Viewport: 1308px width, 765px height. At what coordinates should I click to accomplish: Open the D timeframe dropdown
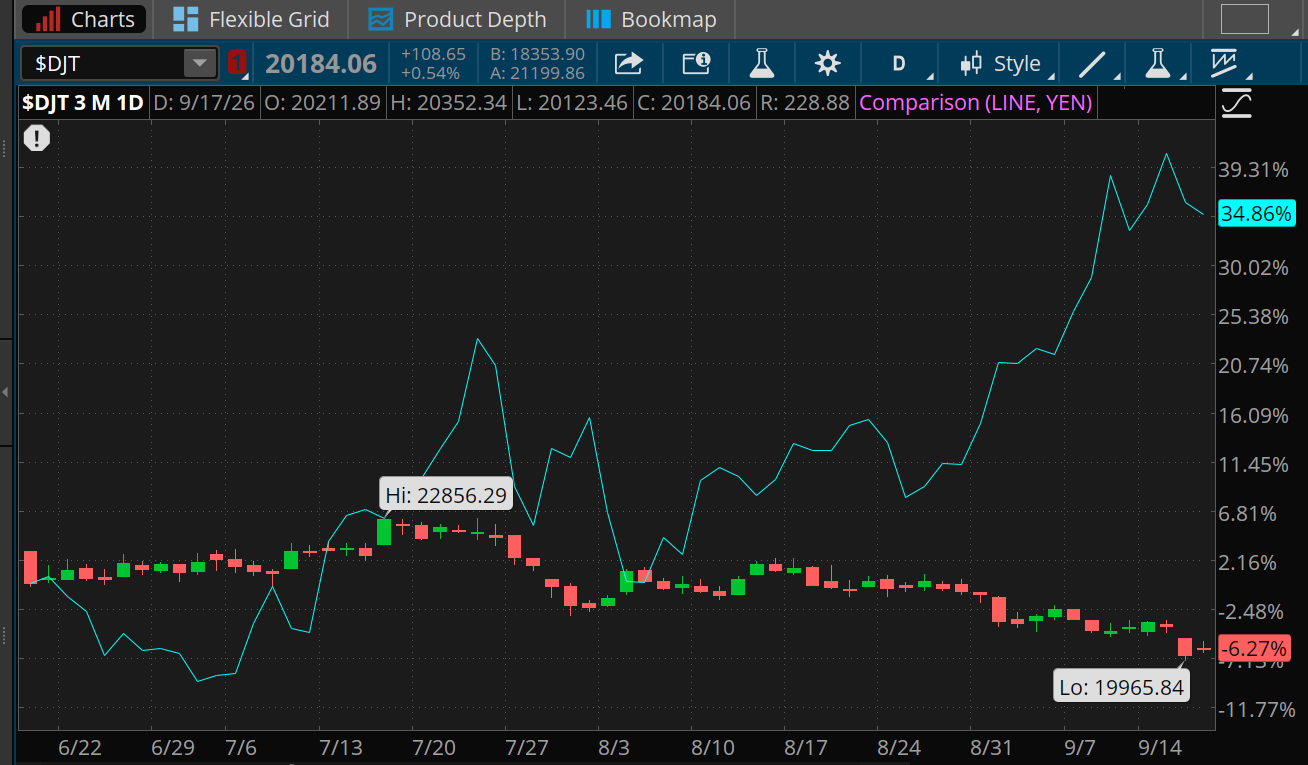click(901, 64)
